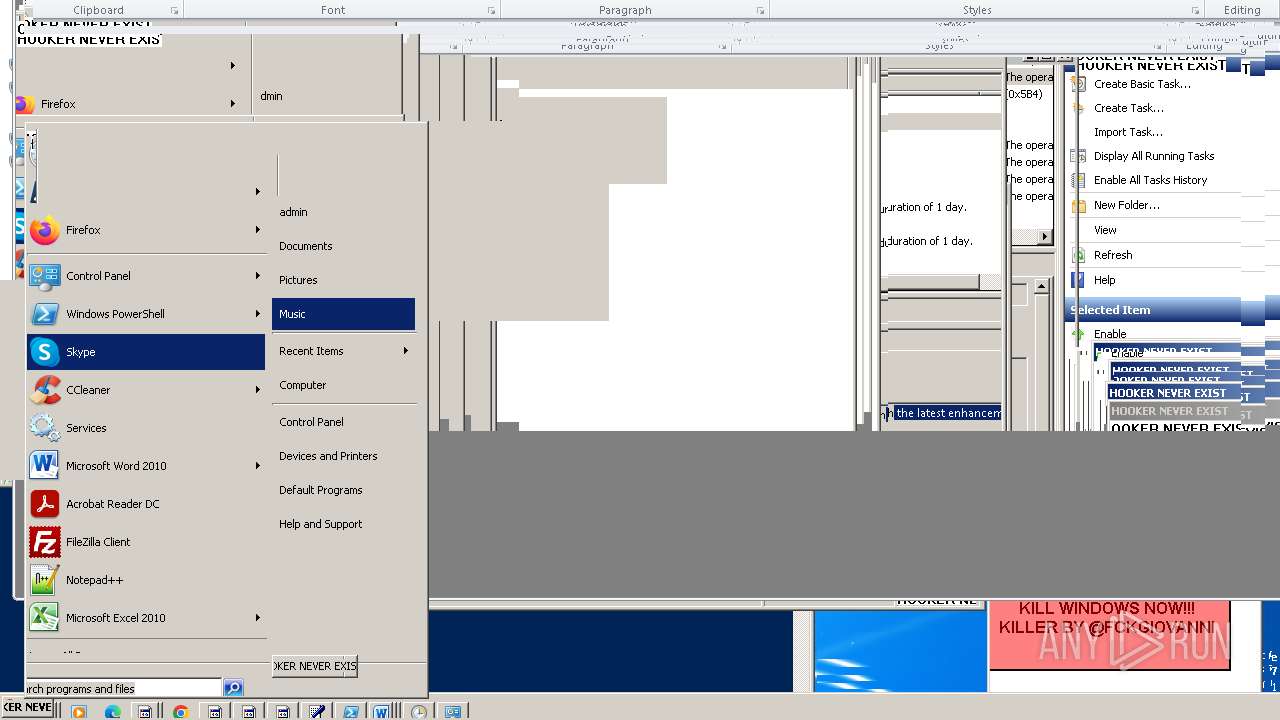Open Skype from the Start menu
Viewport: 1280px width, 720px height.
(x=145, y=352)
